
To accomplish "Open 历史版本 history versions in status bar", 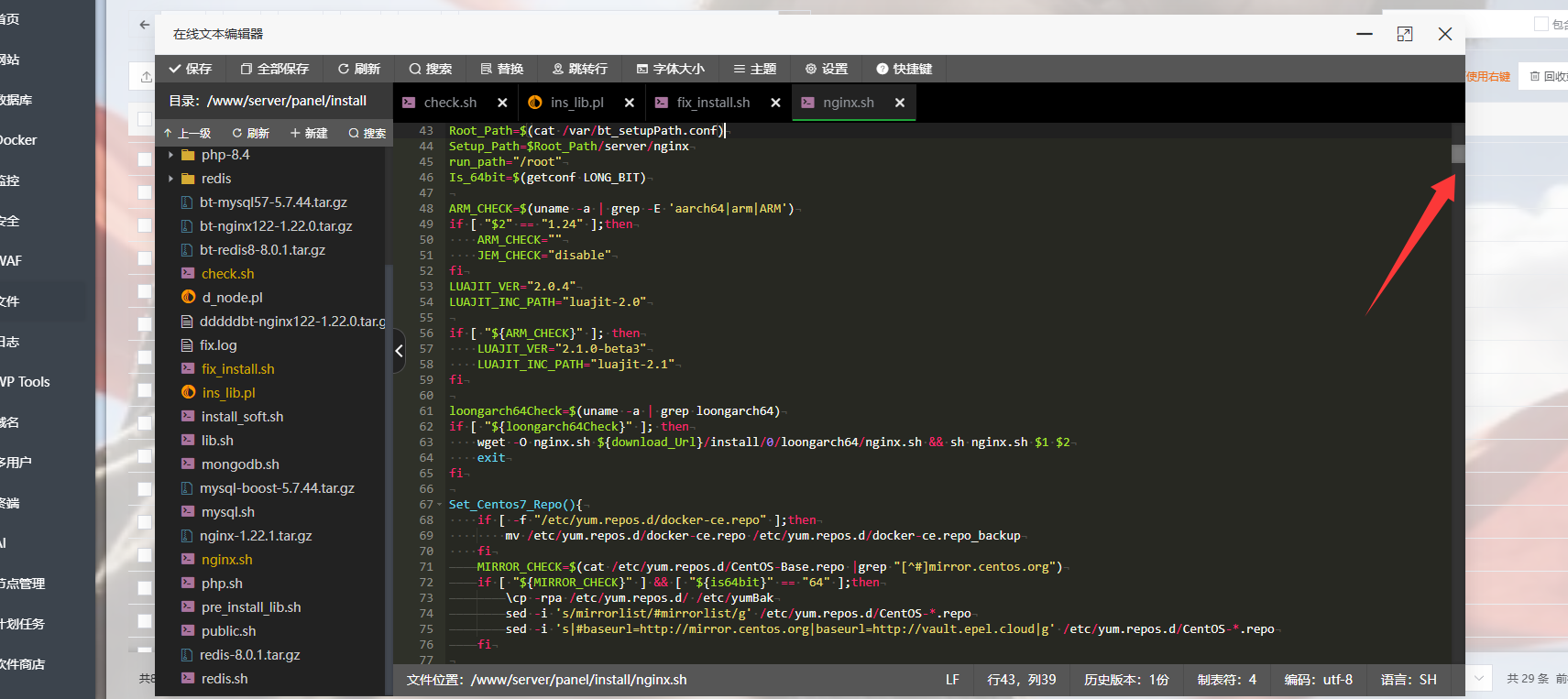I will (x=1126, y=680).
